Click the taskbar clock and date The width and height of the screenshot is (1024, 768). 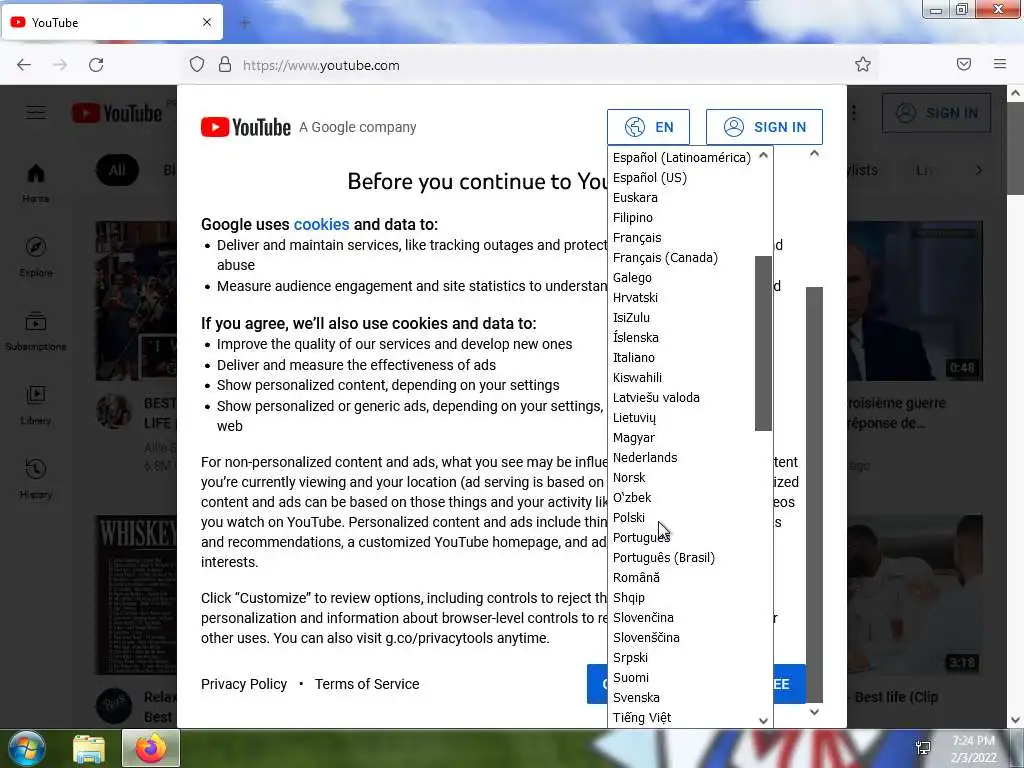[x=973, y=749]
